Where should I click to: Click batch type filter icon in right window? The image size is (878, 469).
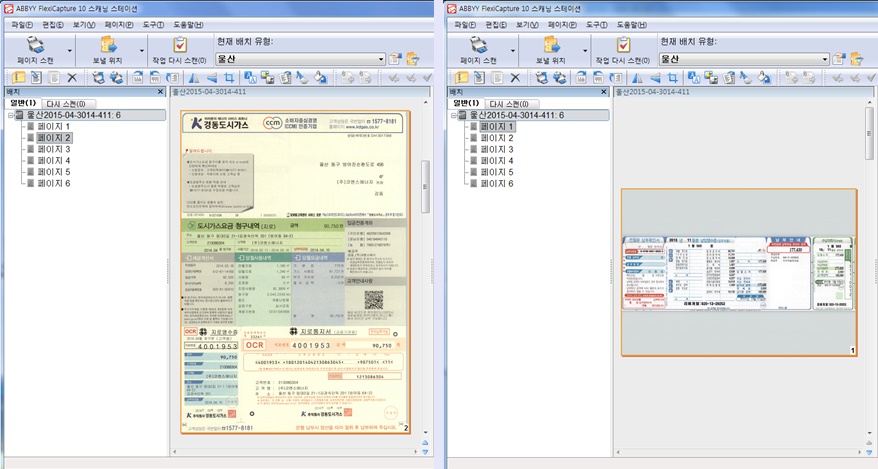tap(856, 58)
